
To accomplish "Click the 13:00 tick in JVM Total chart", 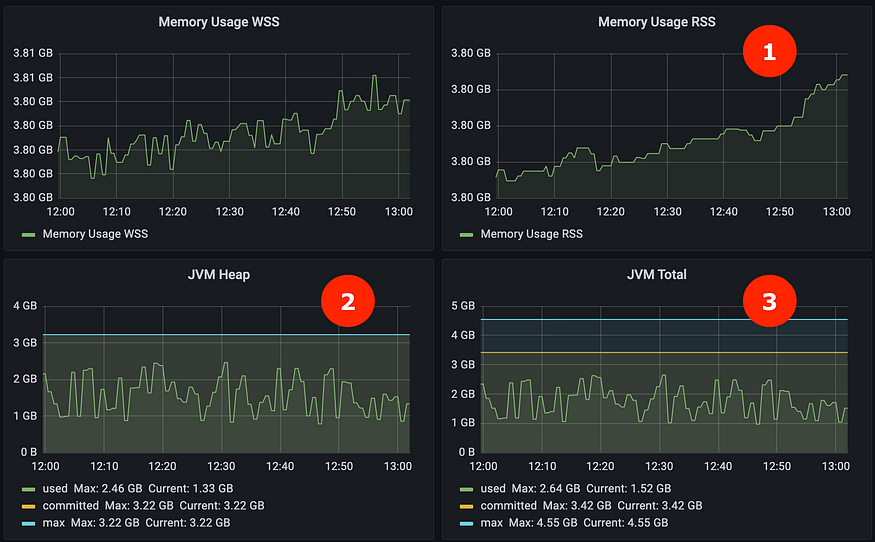I will (x=836, y=466).
